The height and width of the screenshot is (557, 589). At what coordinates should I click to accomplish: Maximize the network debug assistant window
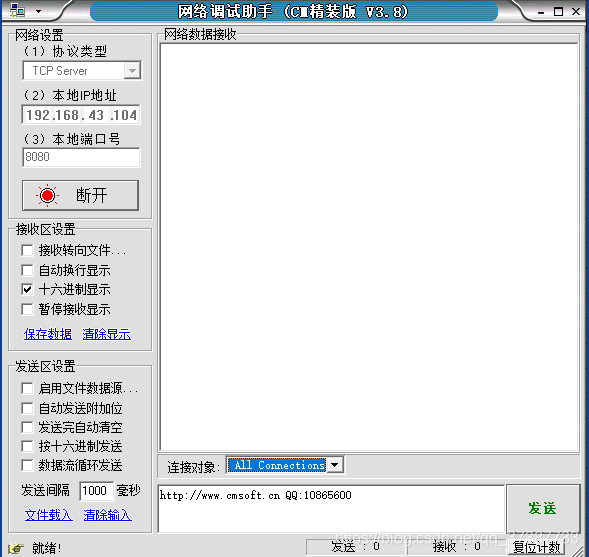[x=559, y=12]
